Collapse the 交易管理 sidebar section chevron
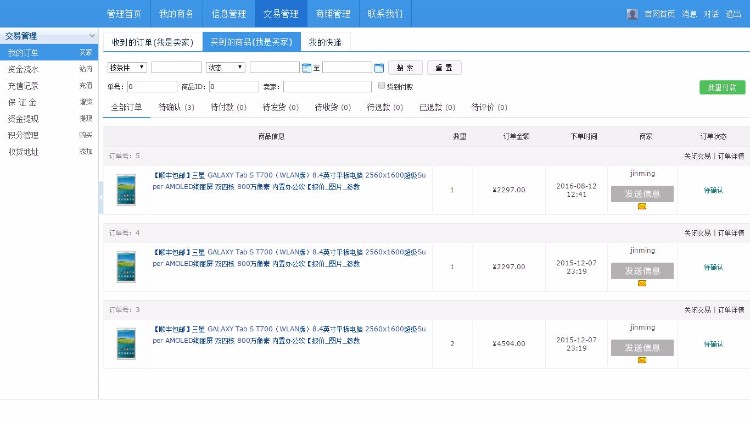Screen dimensions: 750x422 click(x=92, y=36)
